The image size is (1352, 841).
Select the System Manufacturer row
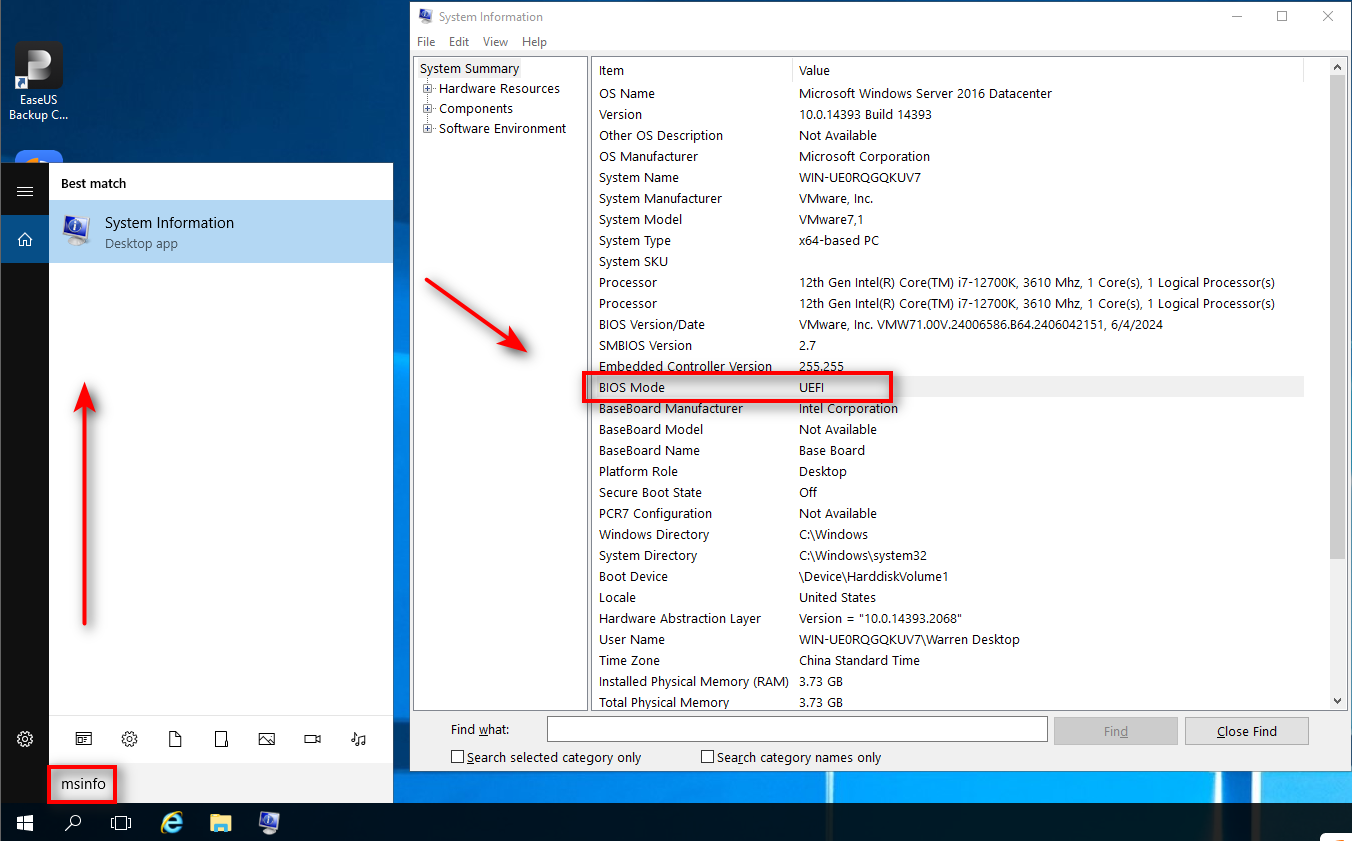948,198
